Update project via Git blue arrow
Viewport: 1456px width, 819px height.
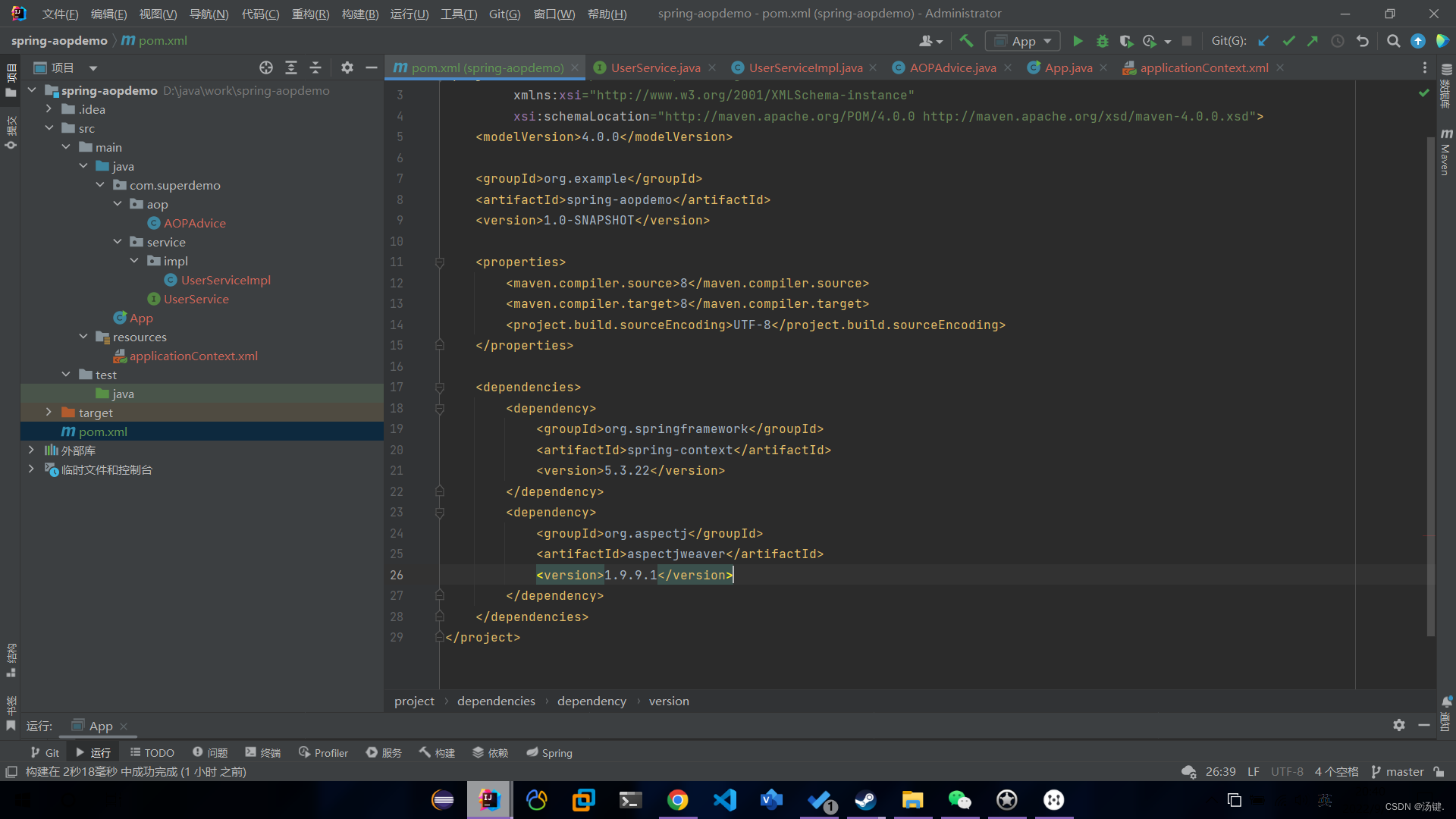tap(1263, 41)
